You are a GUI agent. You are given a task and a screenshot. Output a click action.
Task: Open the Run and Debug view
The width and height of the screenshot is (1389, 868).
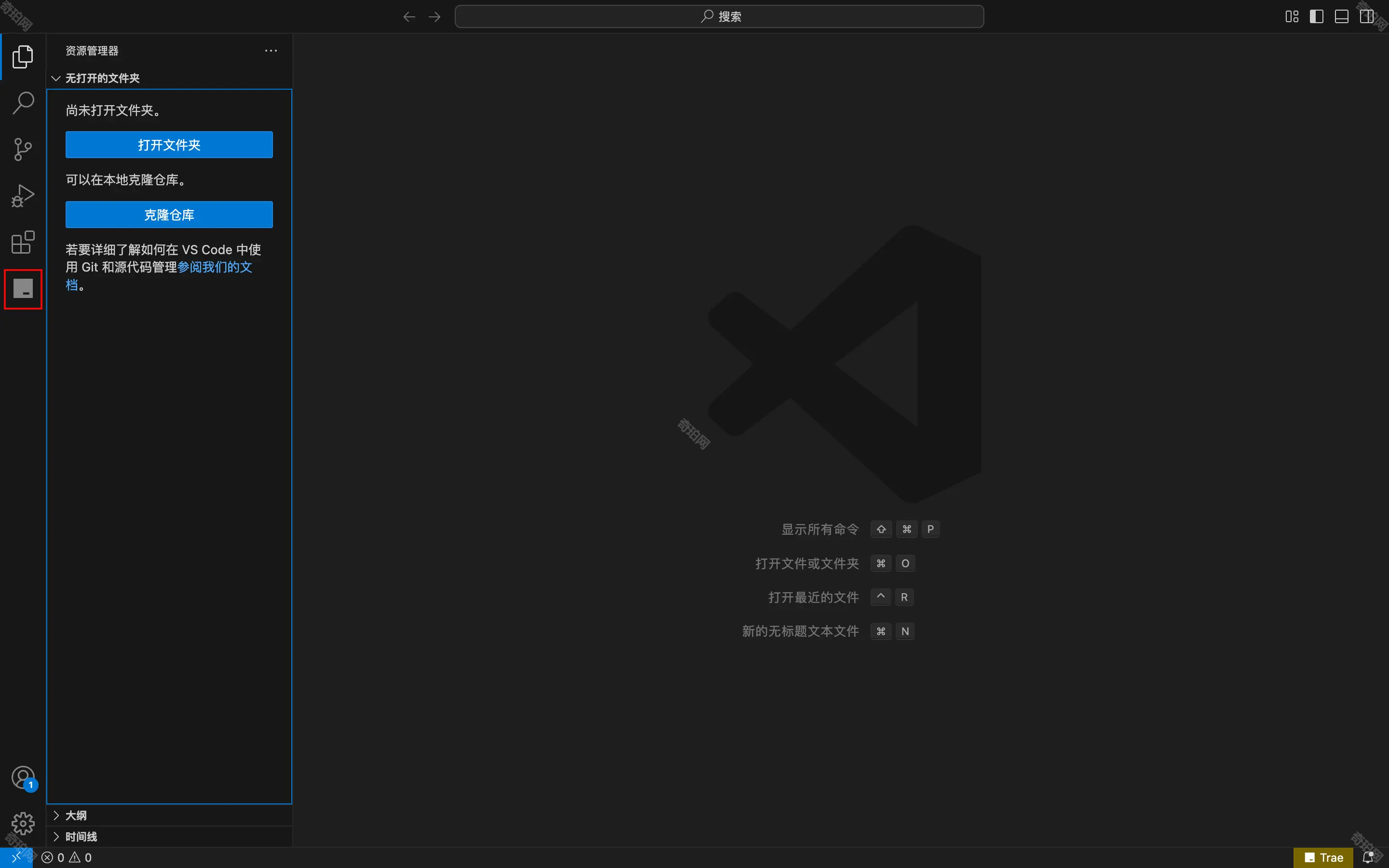[23, 196]
